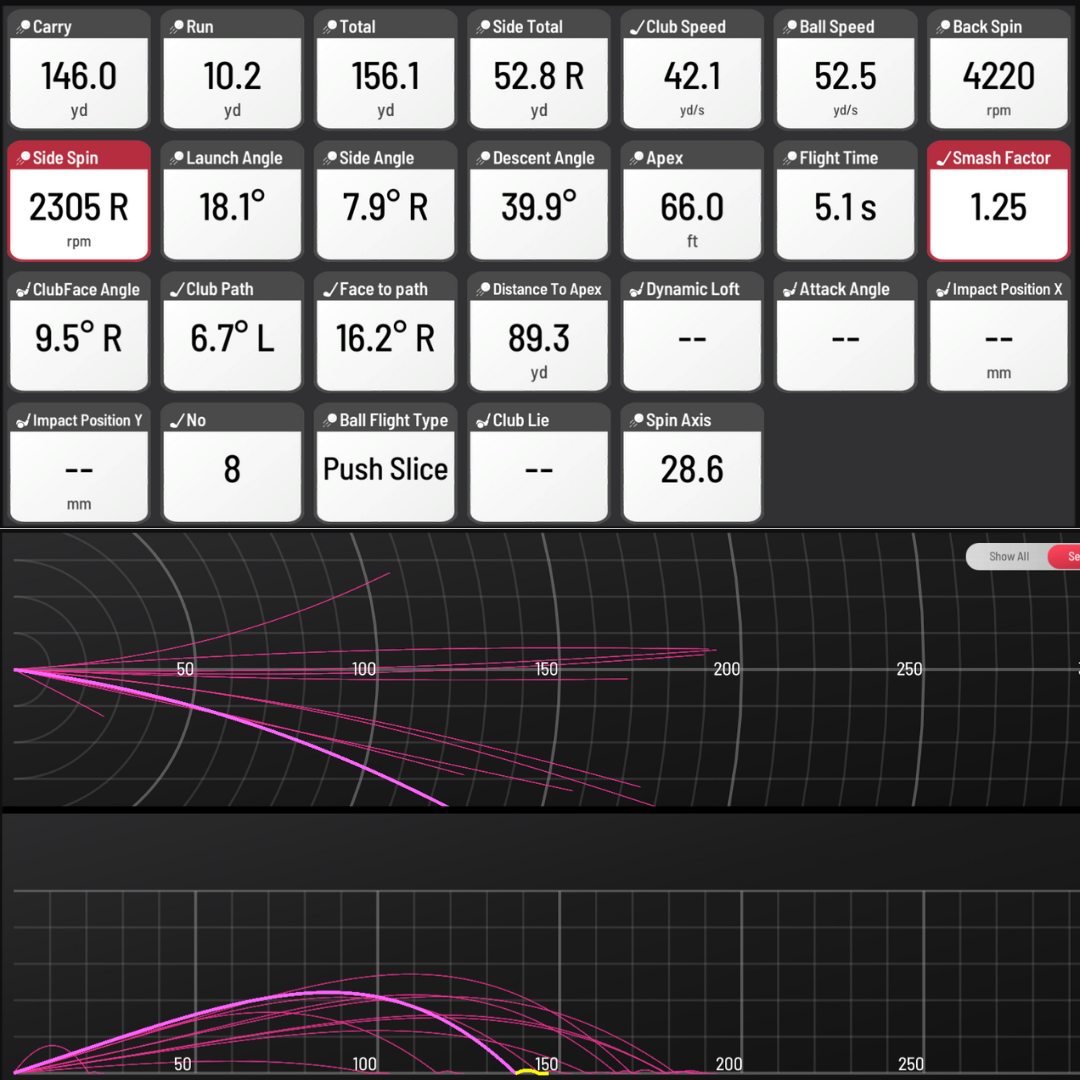Click the ball icon beside Flight Time

(x=790, y=158)
